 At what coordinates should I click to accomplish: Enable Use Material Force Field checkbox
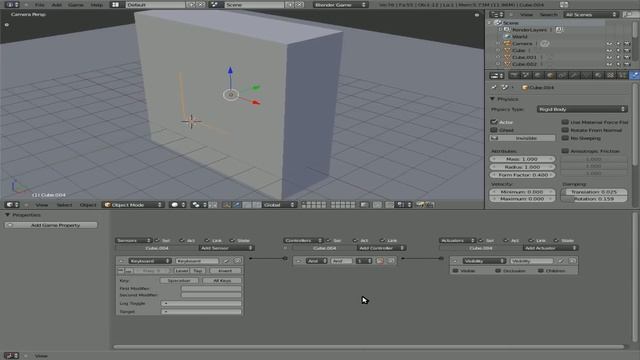tap(565, 122)
